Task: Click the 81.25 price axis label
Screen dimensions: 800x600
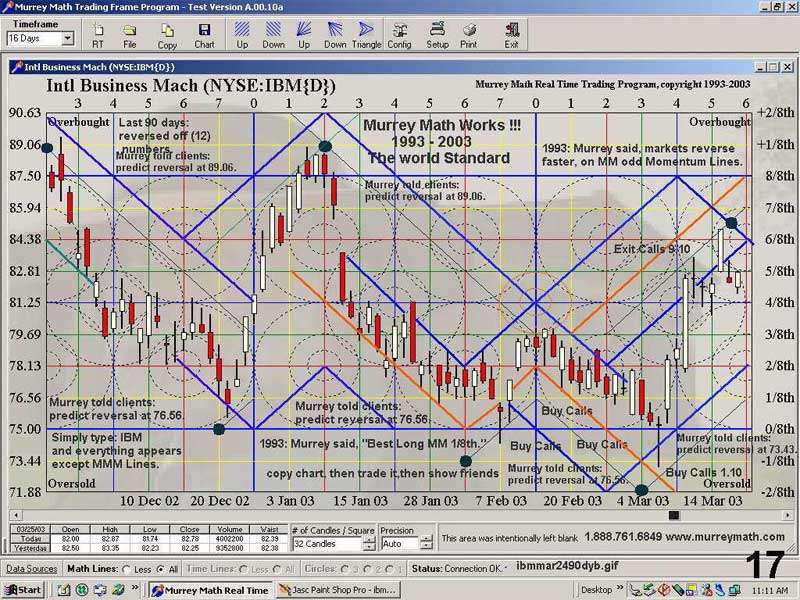Action: (x=24, y=303)
